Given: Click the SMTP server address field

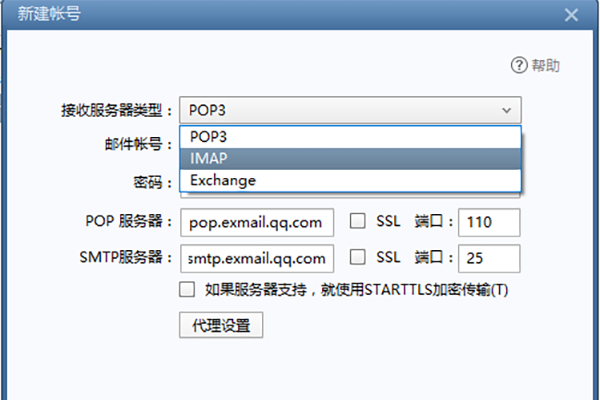Looking at the screenshot, I should click(256, 257).
